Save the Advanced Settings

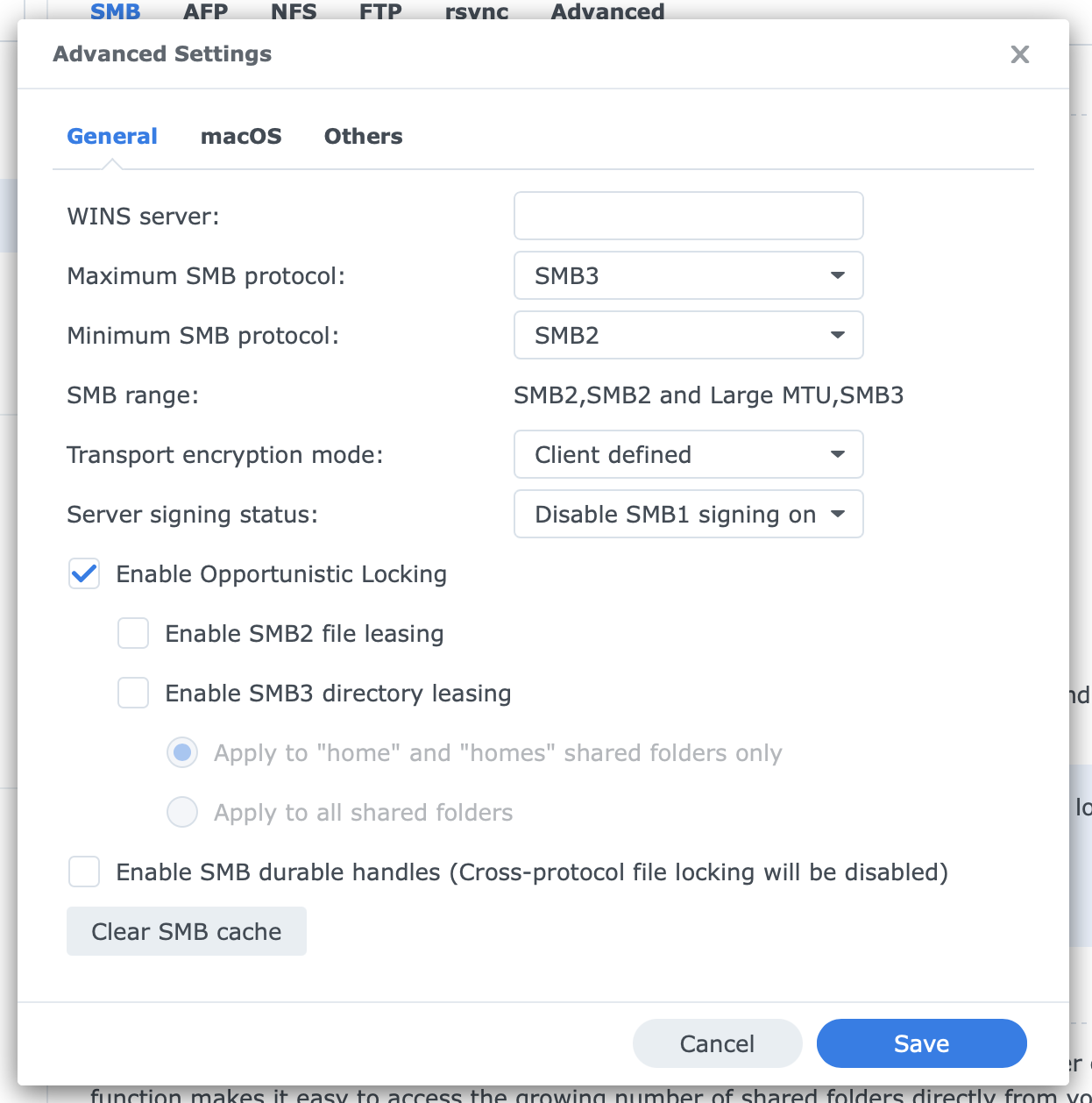pos(921,1043)
